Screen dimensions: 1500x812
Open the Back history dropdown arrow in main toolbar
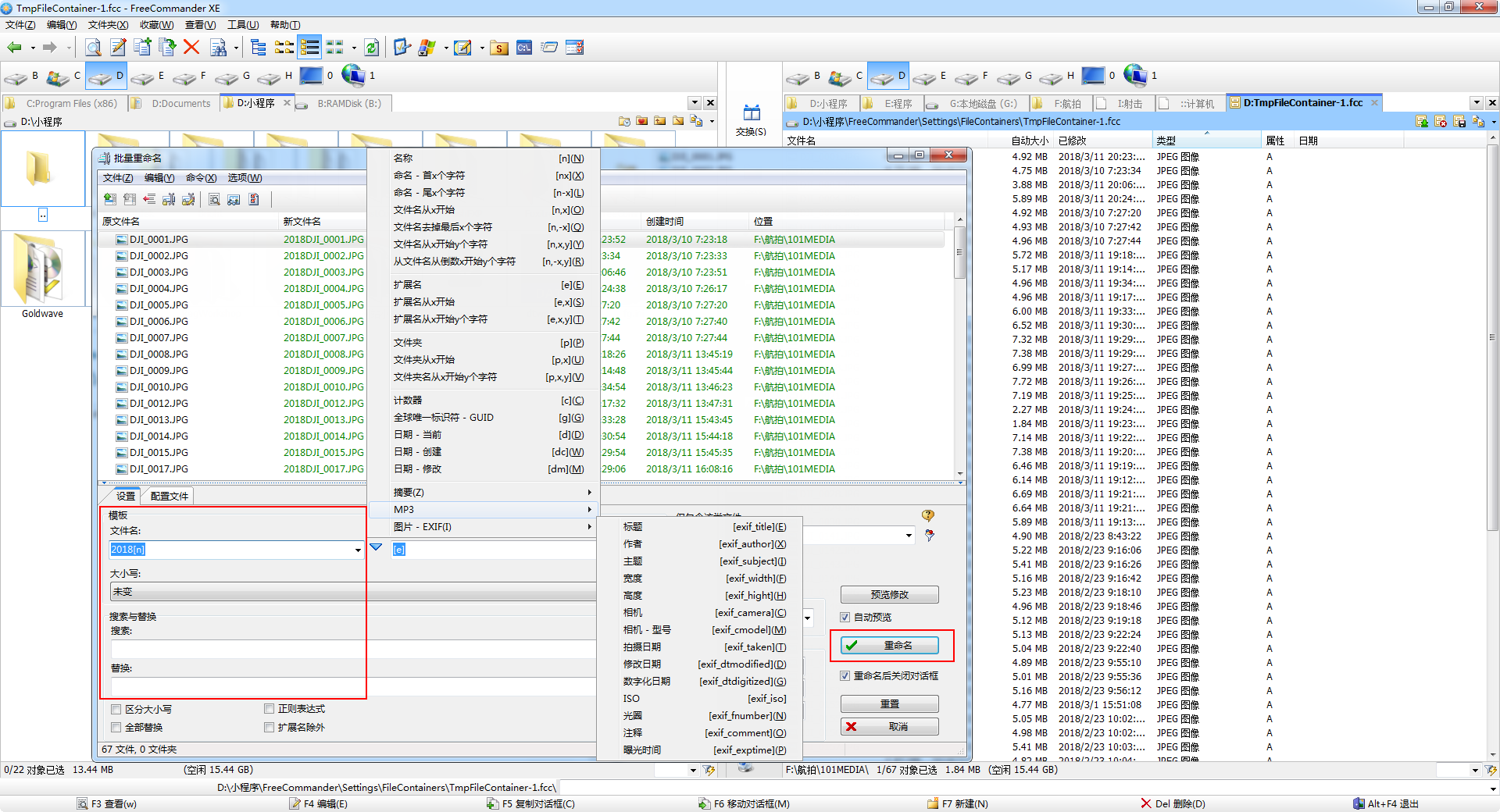coord(33,48)
